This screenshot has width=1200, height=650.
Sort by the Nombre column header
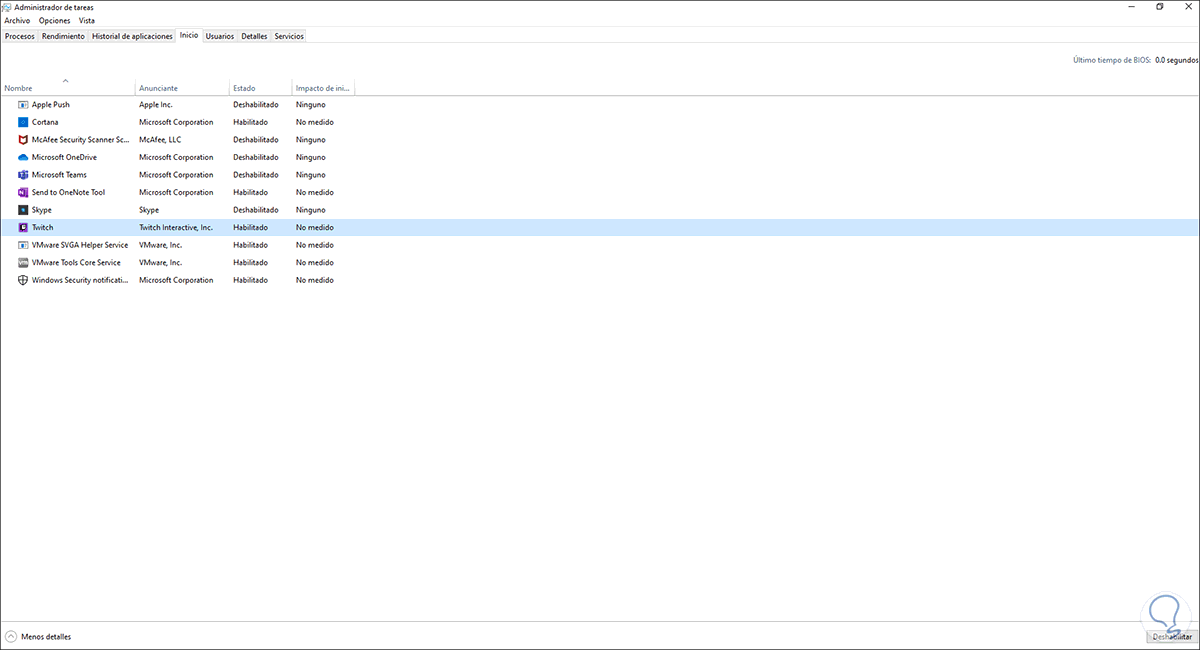point(68,87)
